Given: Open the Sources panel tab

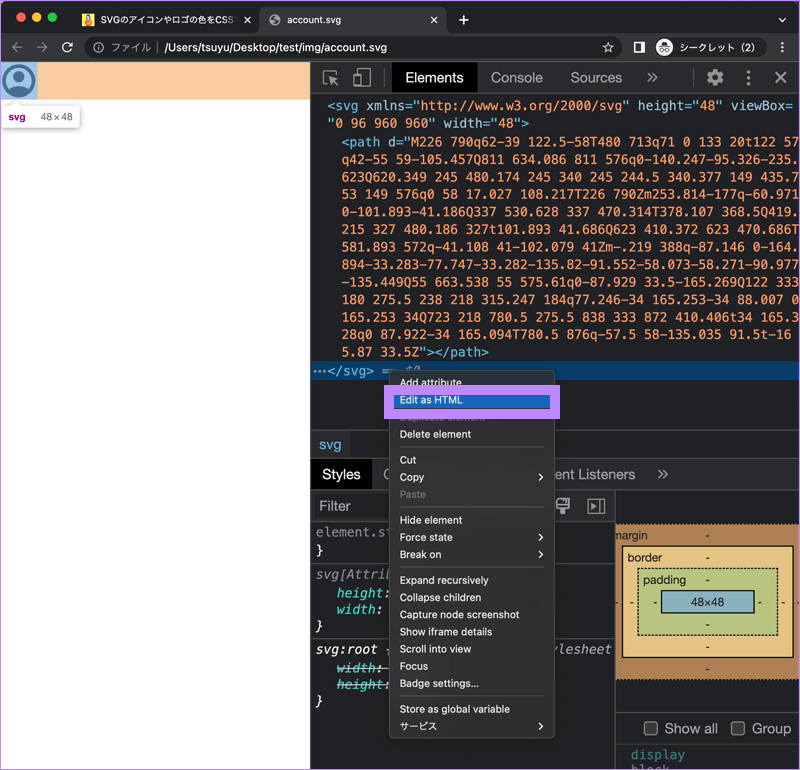Looking at the screenshot, I should click(596, 78).
